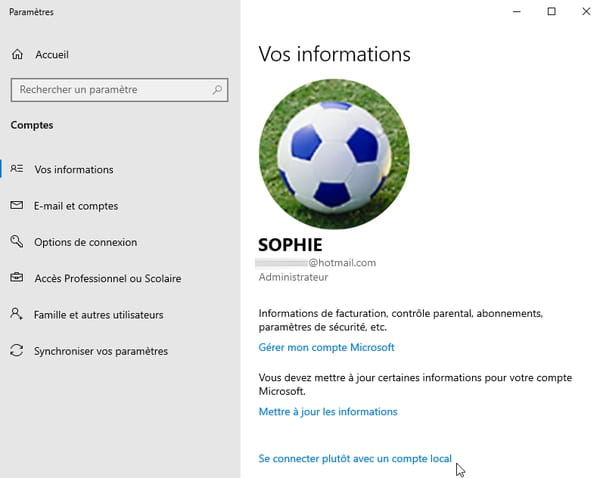Maximize the Paramètres window

[x=551, y=11]
